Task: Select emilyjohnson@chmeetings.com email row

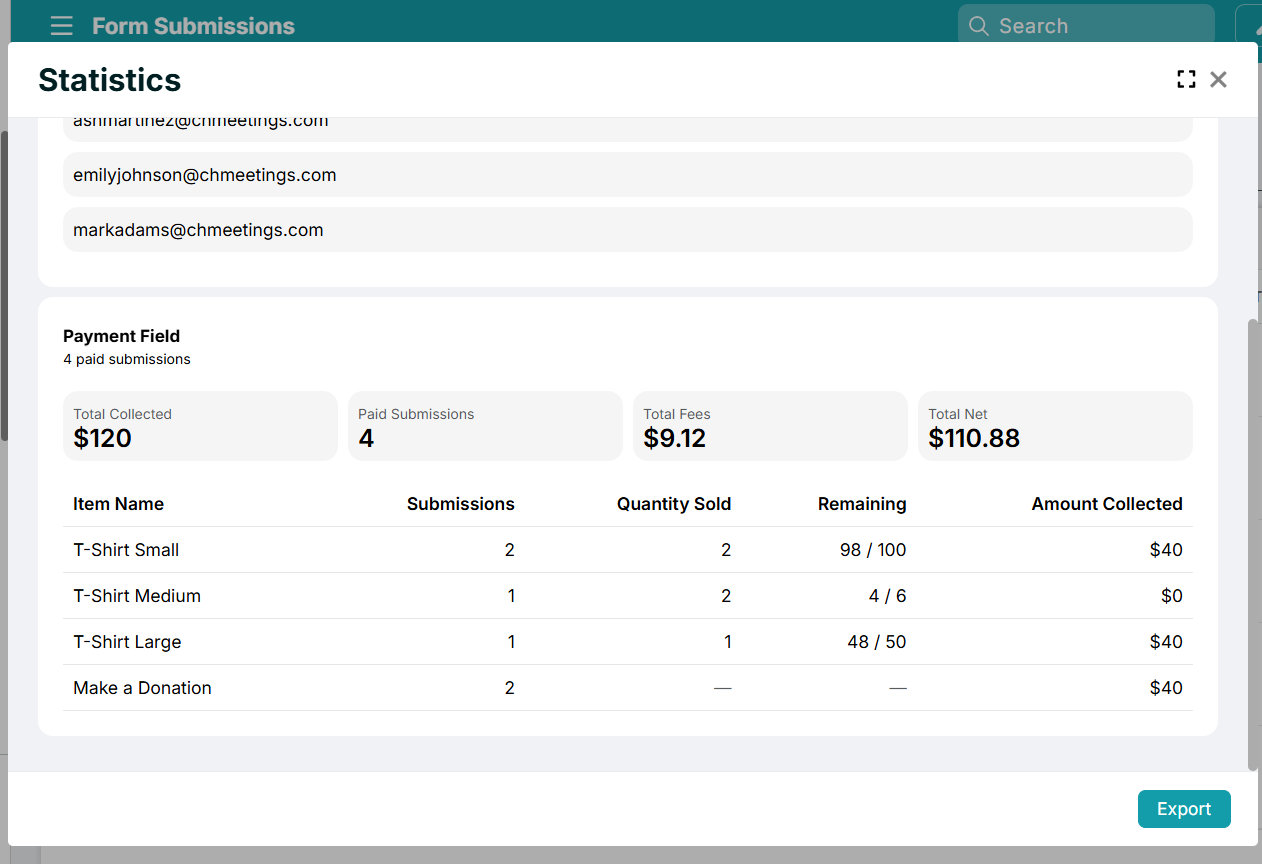Action: [x=628, y=175]
